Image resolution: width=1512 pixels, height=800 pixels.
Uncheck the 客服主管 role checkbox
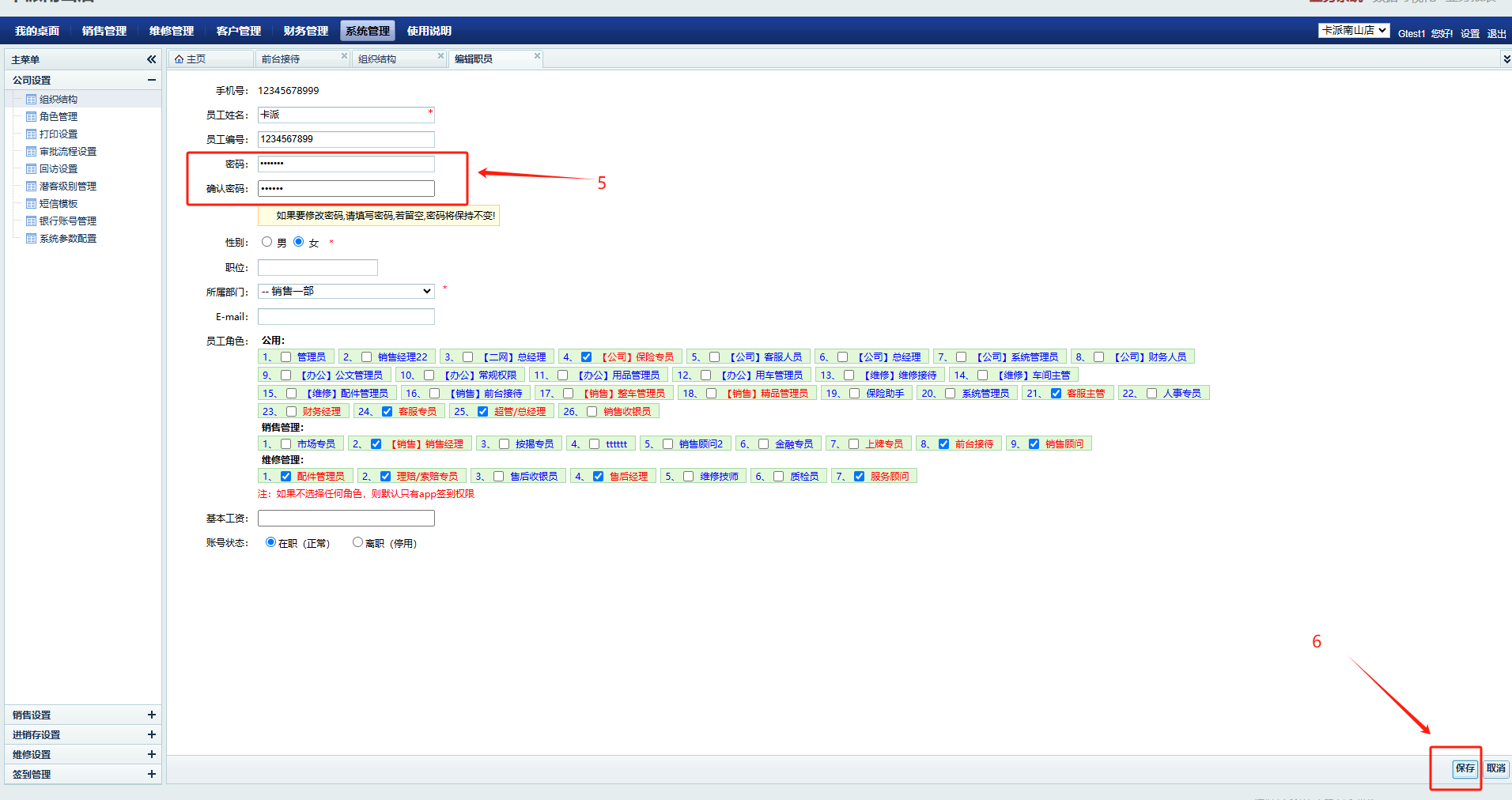point(1056,394)
